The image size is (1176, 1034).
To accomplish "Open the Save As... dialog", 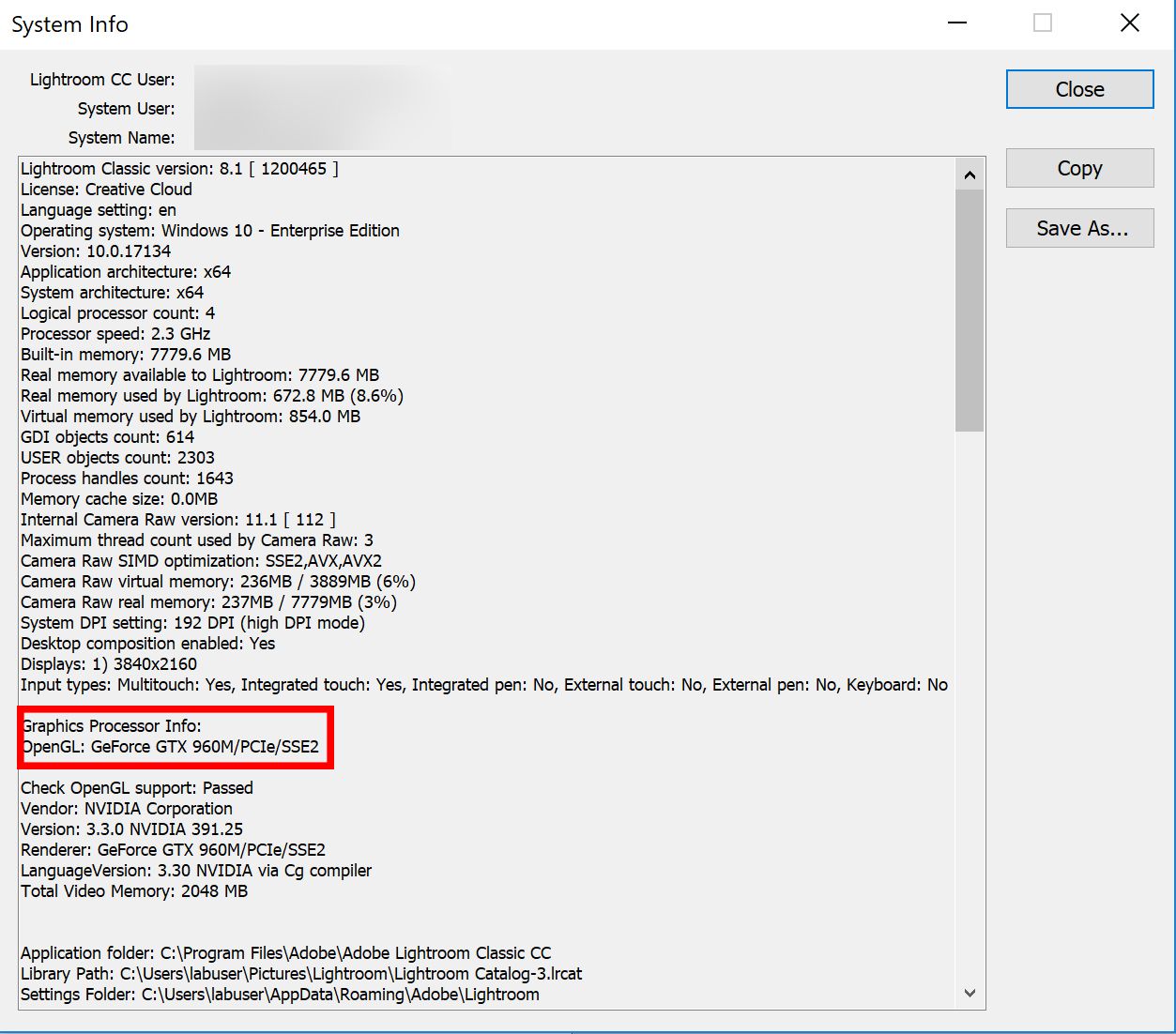I will click(1079, 228).
